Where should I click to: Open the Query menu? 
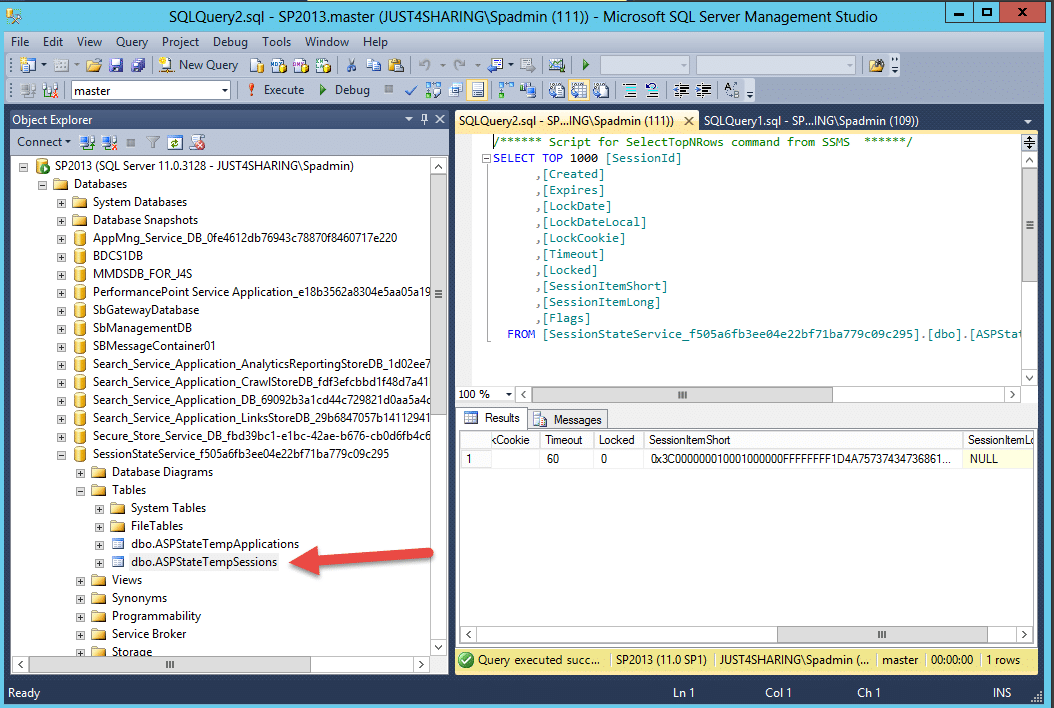(x=132, y=42)
